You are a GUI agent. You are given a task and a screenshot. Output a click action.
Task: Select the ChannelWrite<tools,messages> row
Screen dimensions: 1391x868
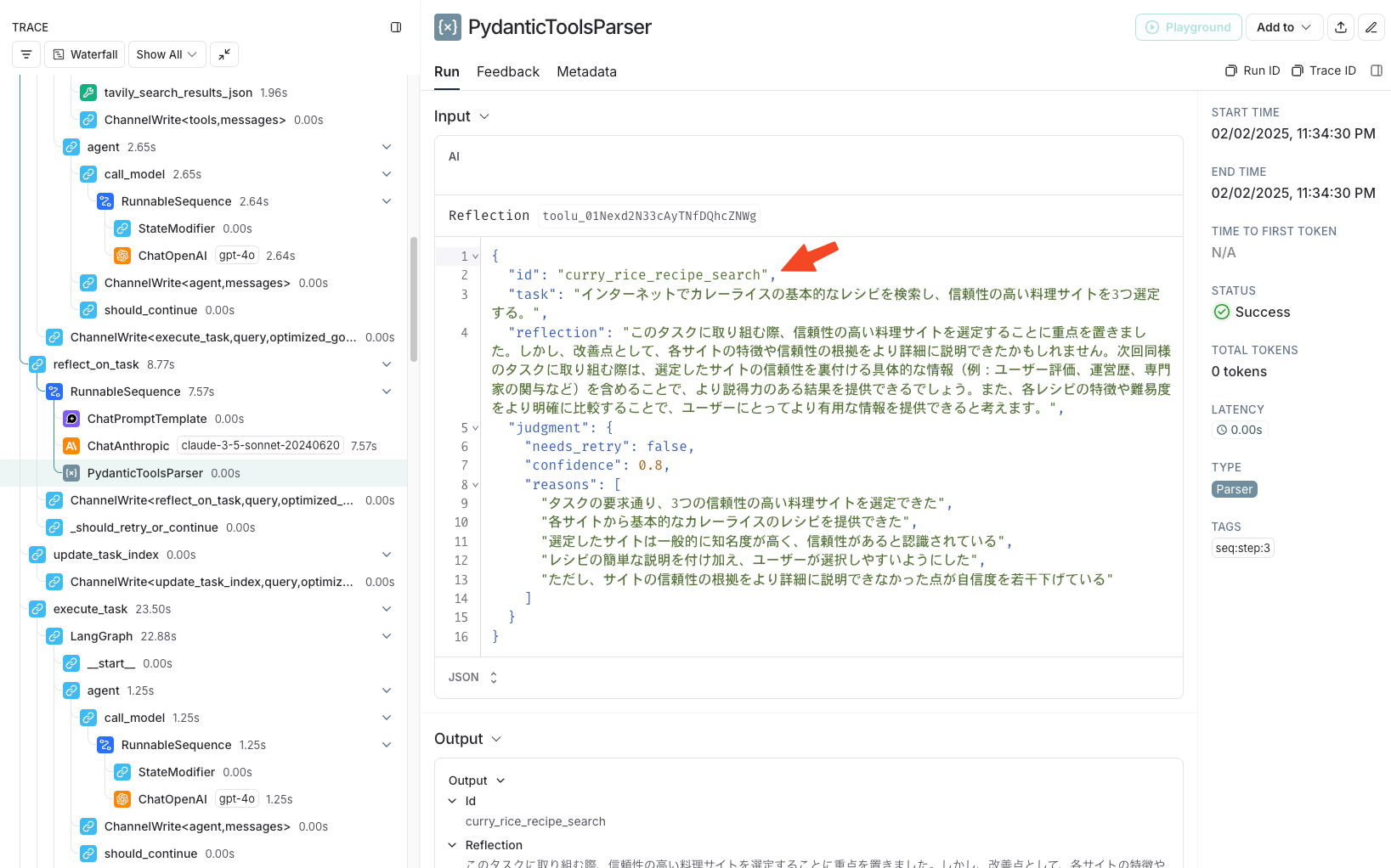point(204,120)
